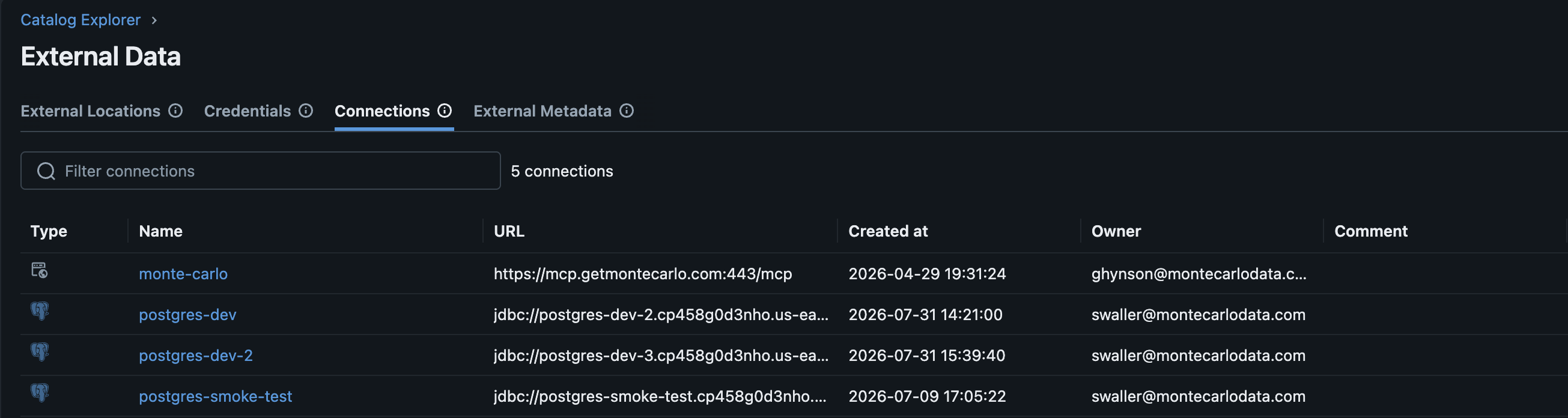Click info icon beside Credentials tab
This screenshot has width=1568, height=418.
pyautogui.click(x=306, y=111)
